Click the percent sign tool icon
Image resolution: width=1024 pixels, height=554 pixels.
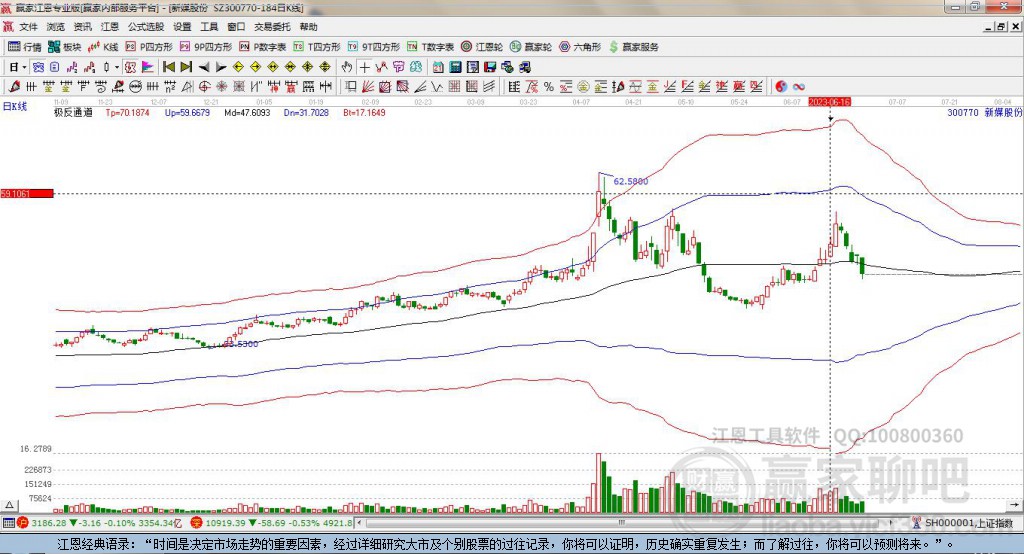549,86
